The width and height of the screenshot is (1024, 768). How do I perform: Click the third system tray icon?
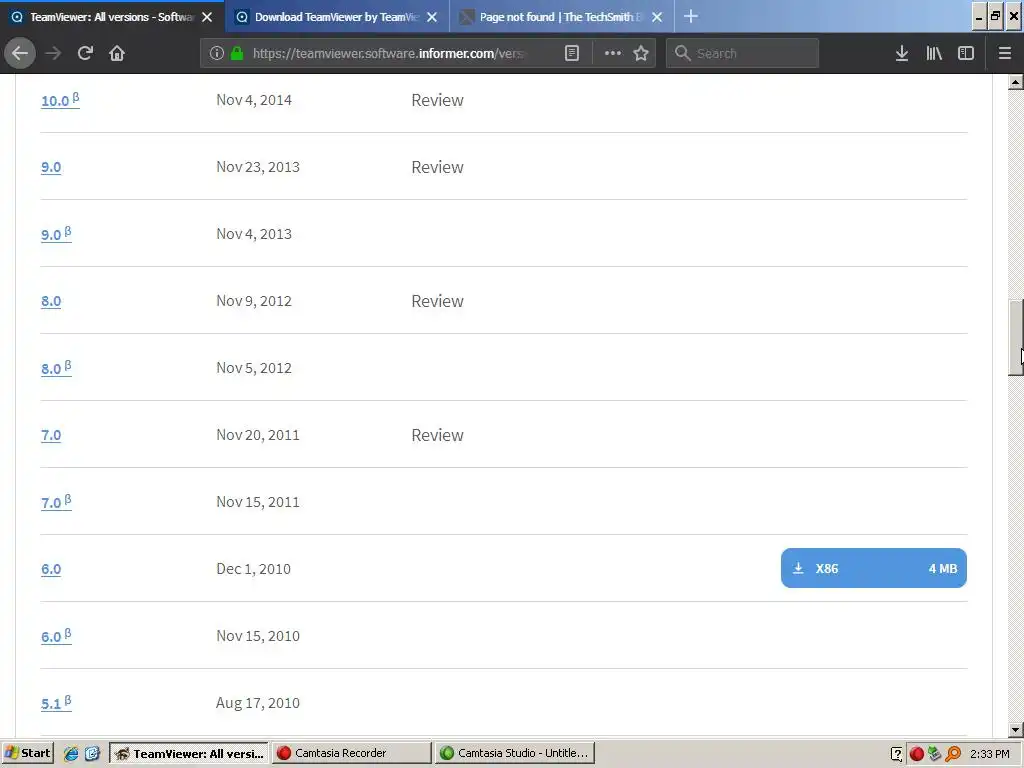[935, 754]
